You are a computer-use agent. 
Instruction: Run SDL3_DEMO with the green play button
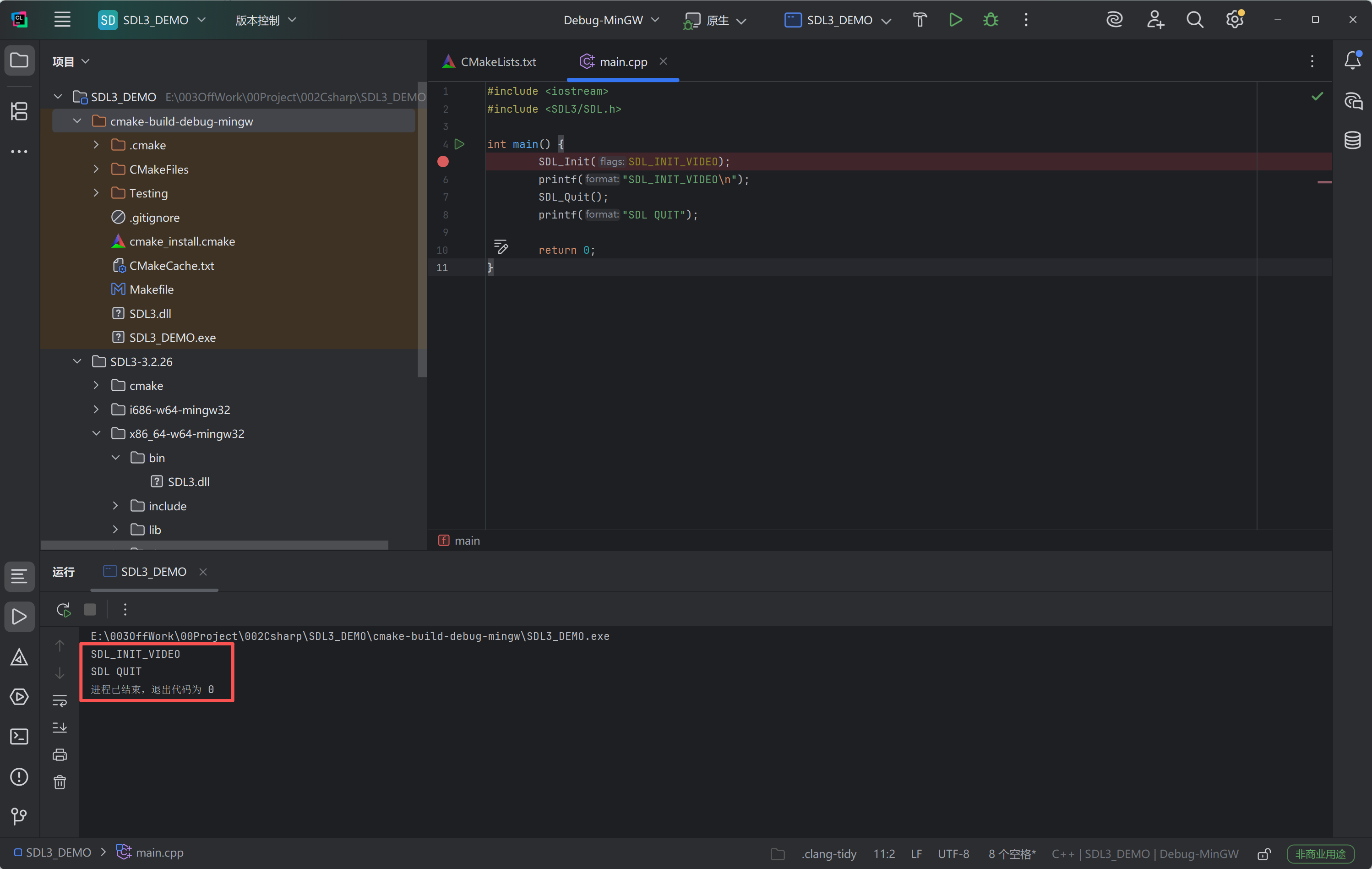[x=955, y=20]
